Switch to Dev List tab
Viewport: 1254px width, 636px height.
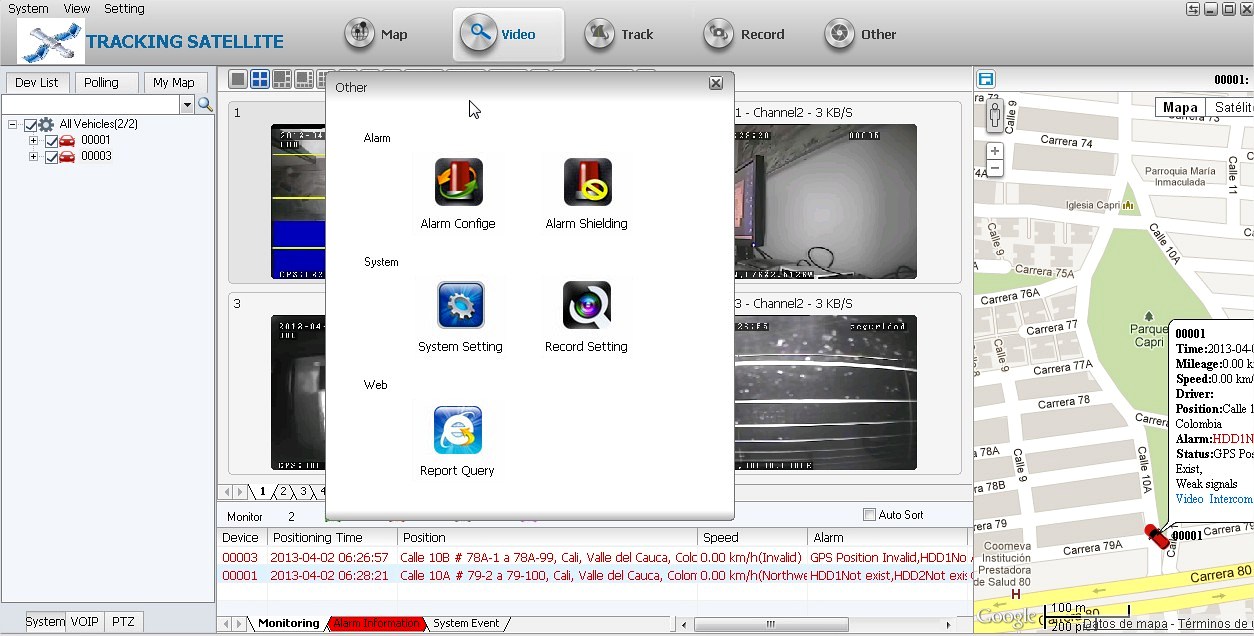pyautogui.click(x=37, y=83)
